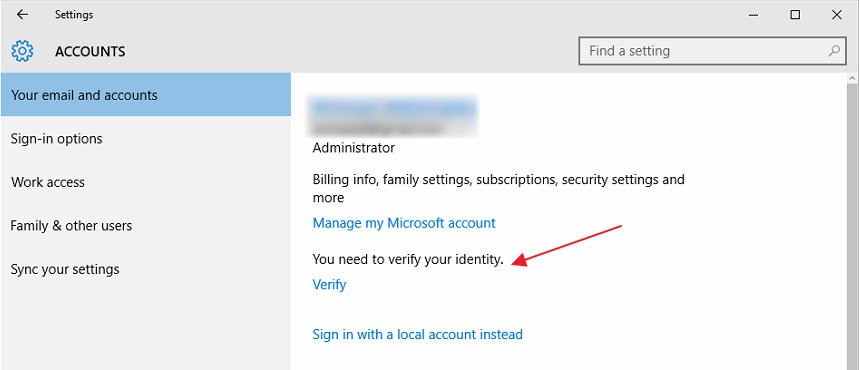Click the Verify link

[329, 284]
